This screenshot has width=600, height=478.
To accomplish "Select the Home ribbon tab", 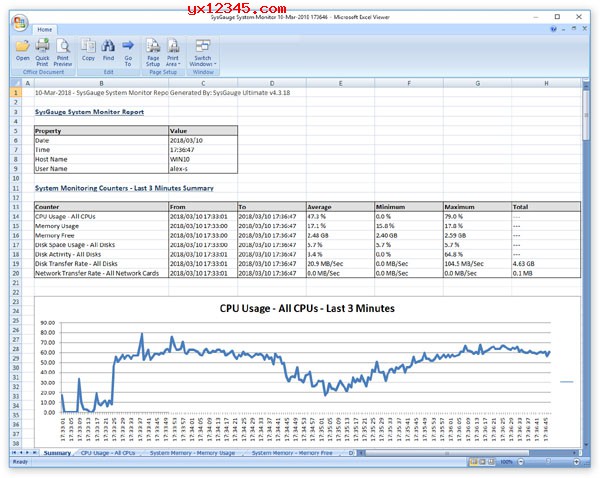I will (45, 29).
